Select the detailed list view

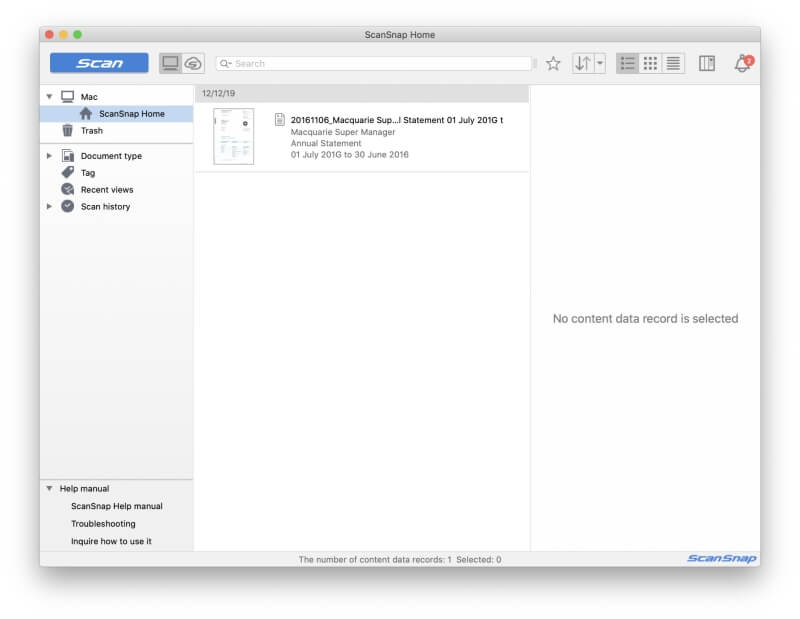(x=673, y=63)
